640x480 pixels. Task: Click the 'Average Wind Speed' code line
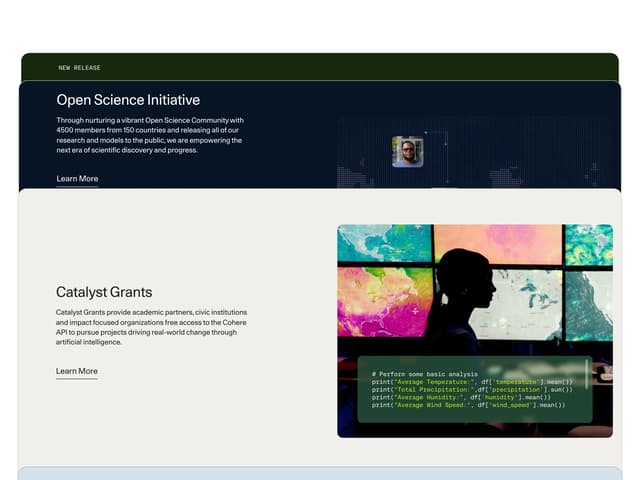[469, 405]
